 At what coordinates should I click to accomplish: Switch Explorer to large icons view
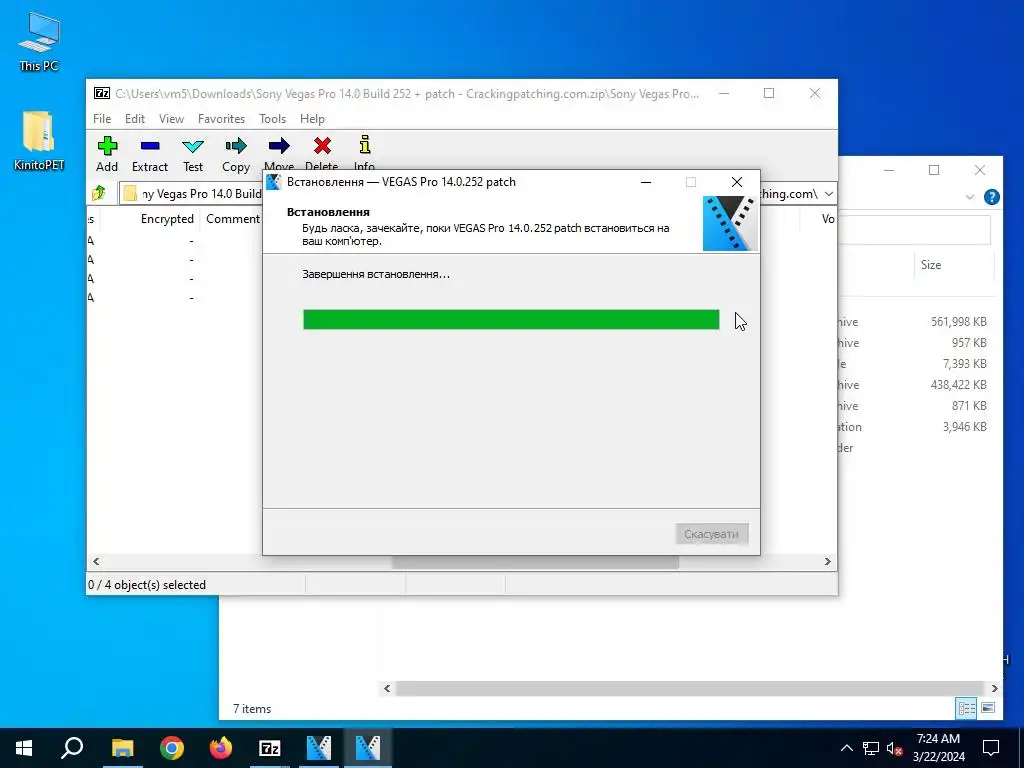click(987, 708)
